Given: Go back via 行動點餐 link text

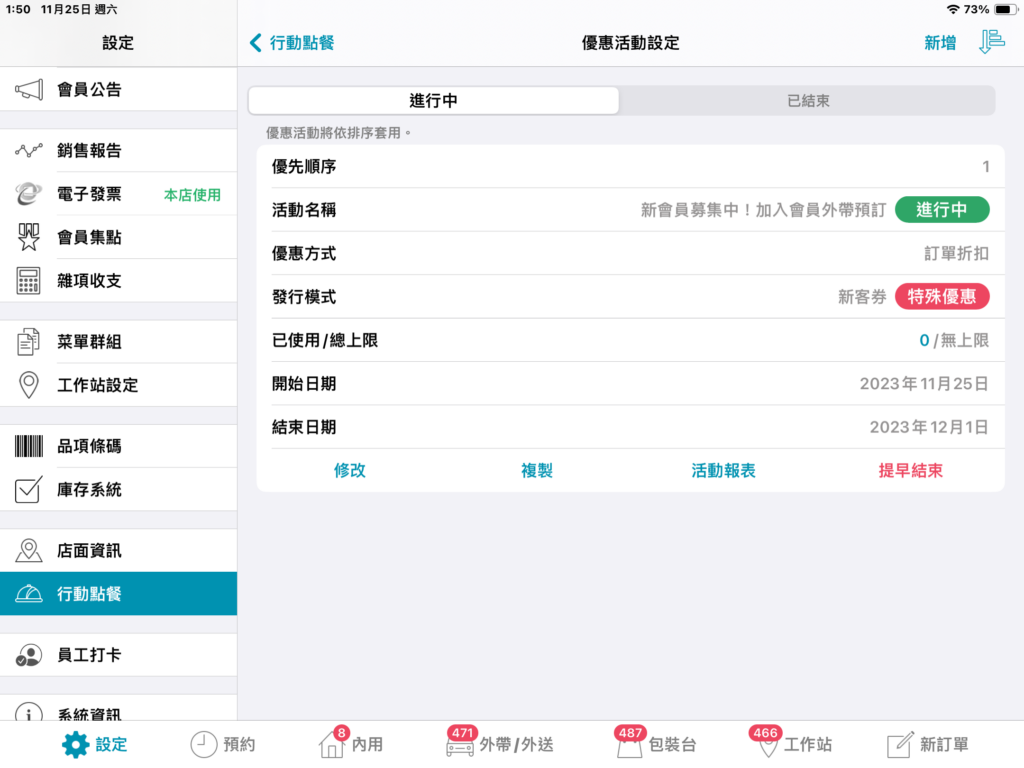Looking at the screenshot, I should pyautogui.click(x=302, y=43).
